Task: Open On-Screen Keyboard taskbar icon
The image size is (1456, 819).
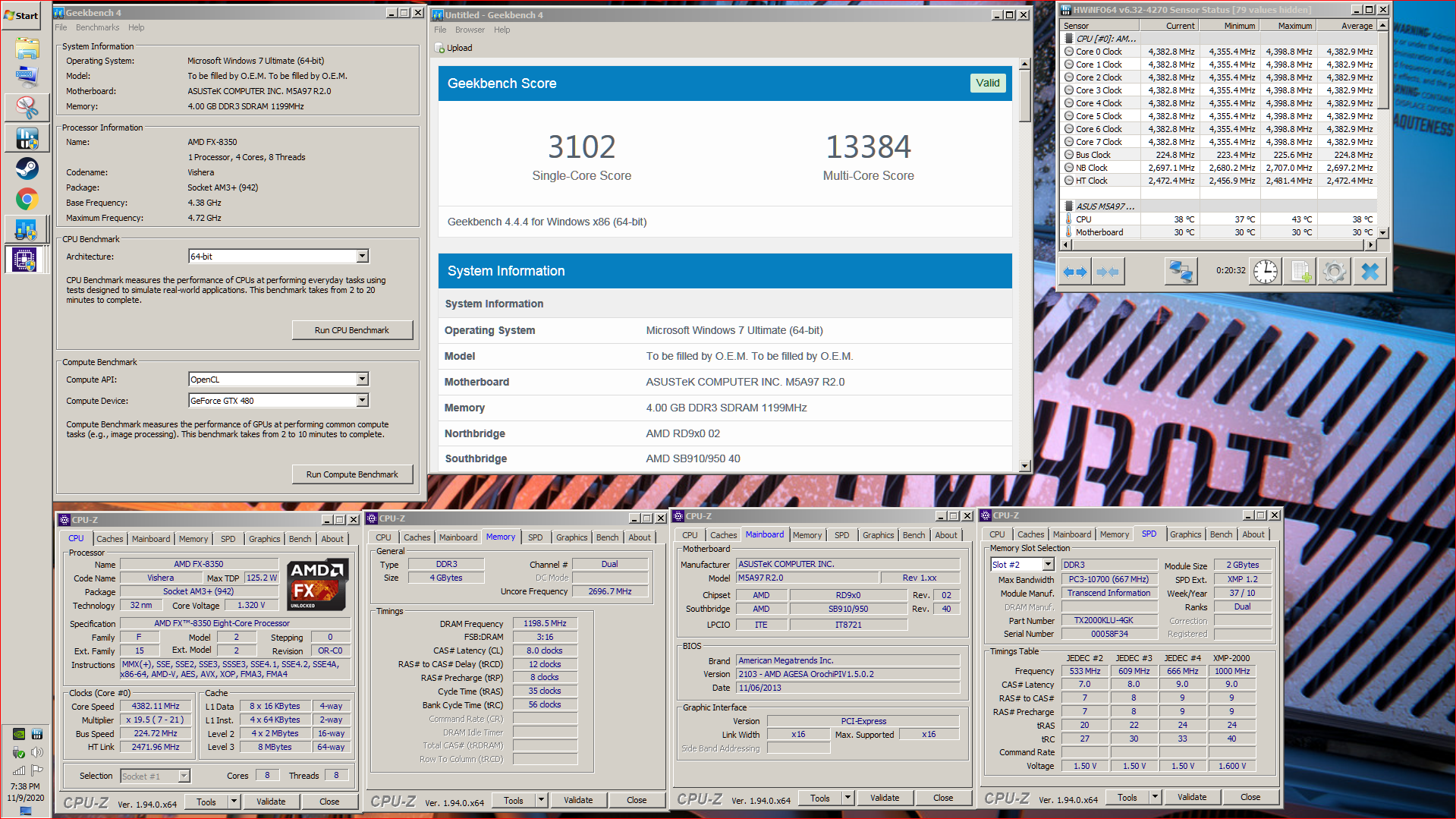Action: pyautogui.click(x=27, y=77)
